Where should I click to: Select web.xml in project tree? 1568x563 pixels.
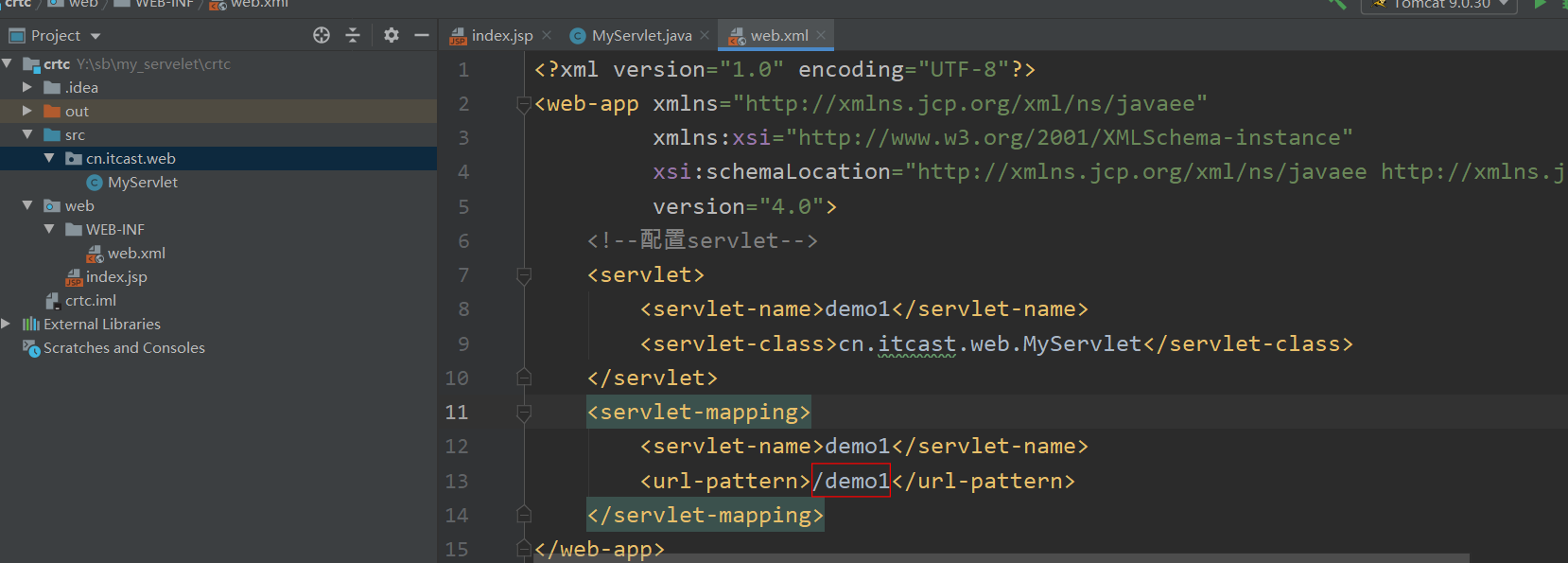click(x=136, y=253)
